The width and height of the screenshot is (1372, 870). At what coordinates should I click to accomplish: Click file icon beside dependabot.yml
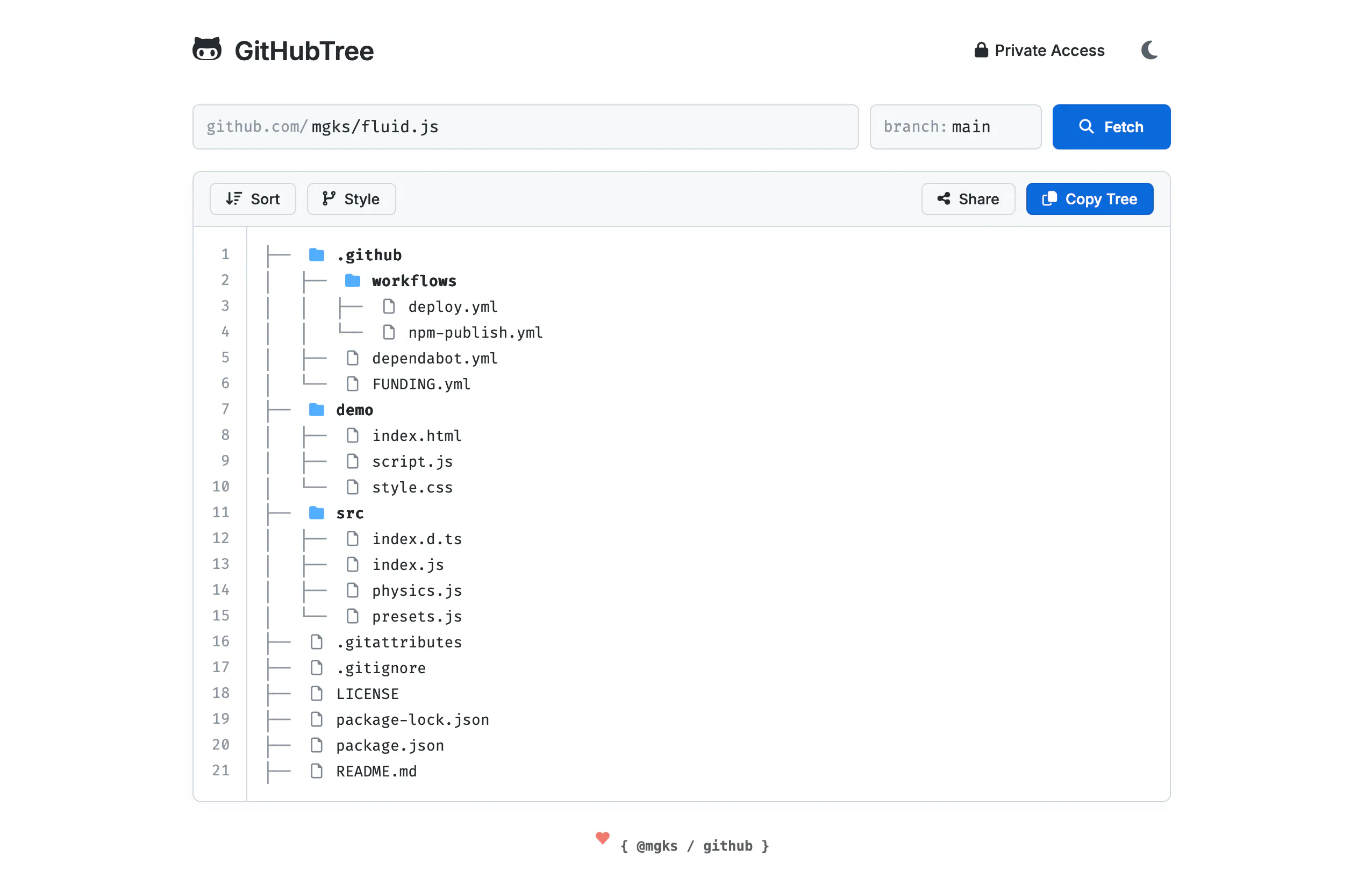(x=353, y=358)
